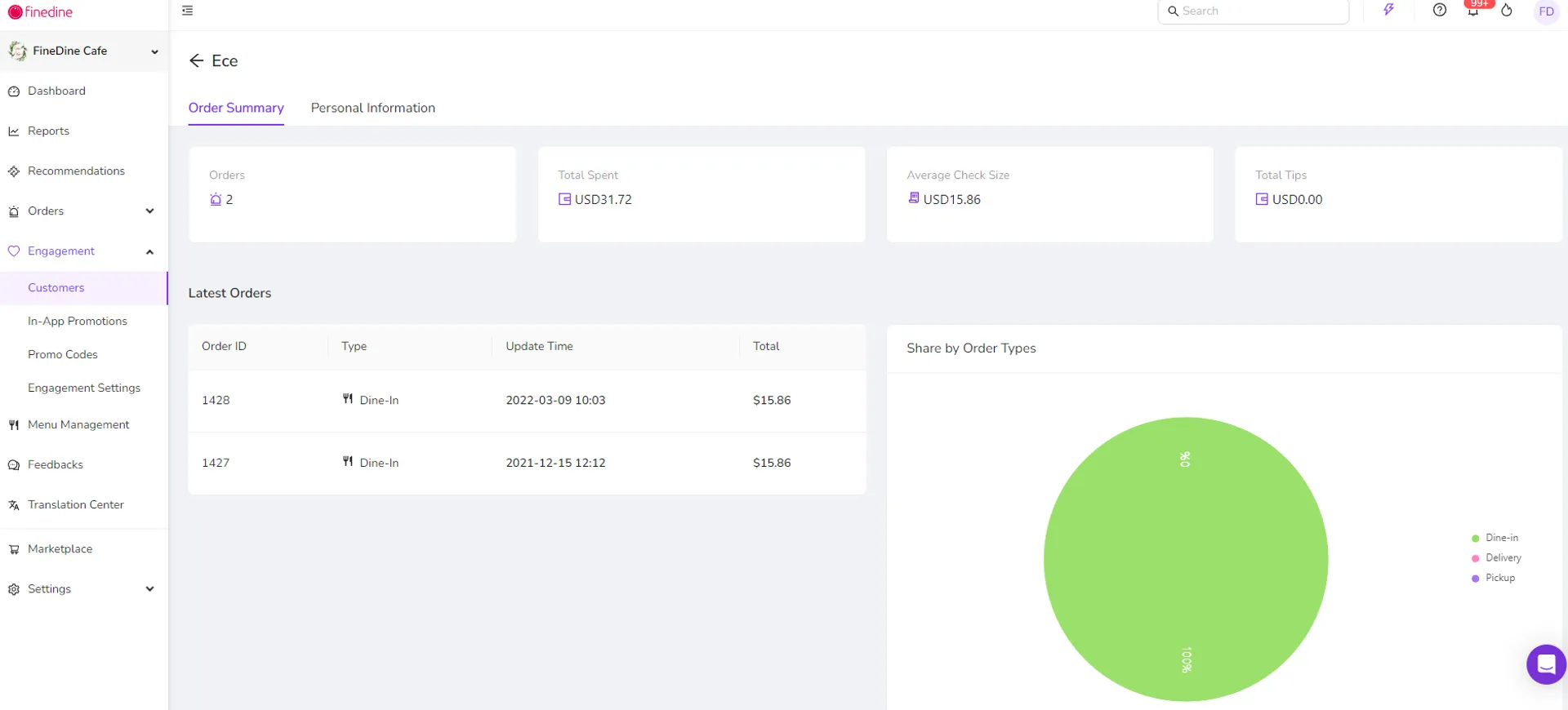Open the lightning bolt quick actions icon
Image resolution: width=1568 pixels, height=710 pixels.
click(1388, 10)
